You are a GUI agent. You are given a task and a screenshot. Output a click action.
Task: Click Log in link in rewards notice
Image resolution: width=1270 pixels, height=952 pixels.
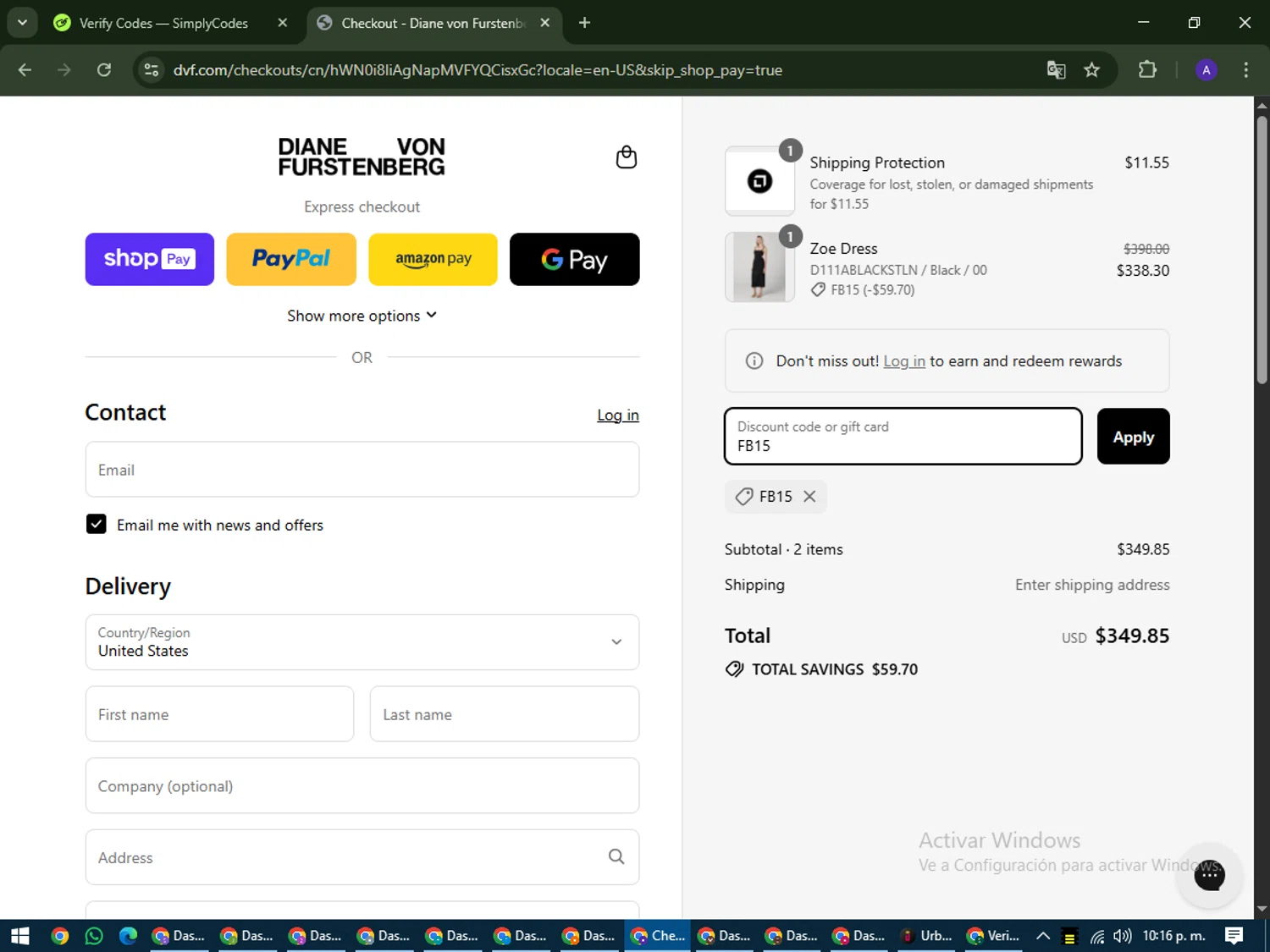tap(904, 361)
